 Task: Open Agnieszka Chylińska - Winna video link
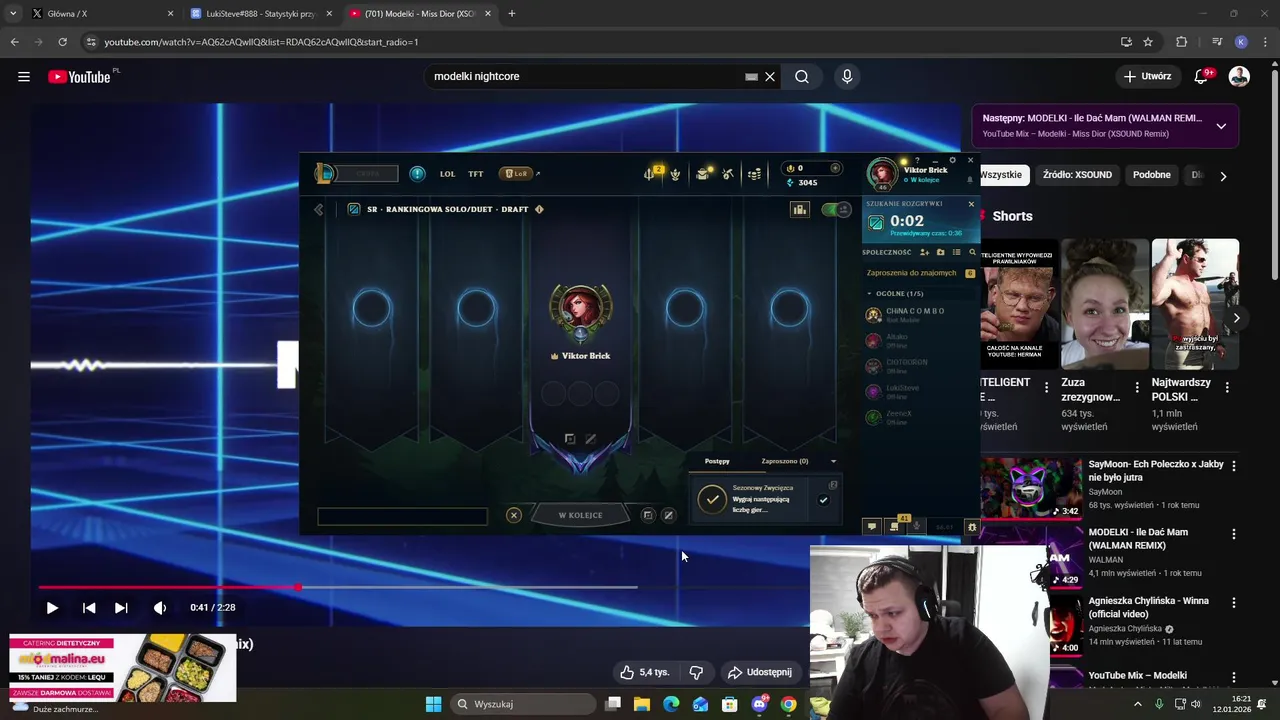(1148, 607)
